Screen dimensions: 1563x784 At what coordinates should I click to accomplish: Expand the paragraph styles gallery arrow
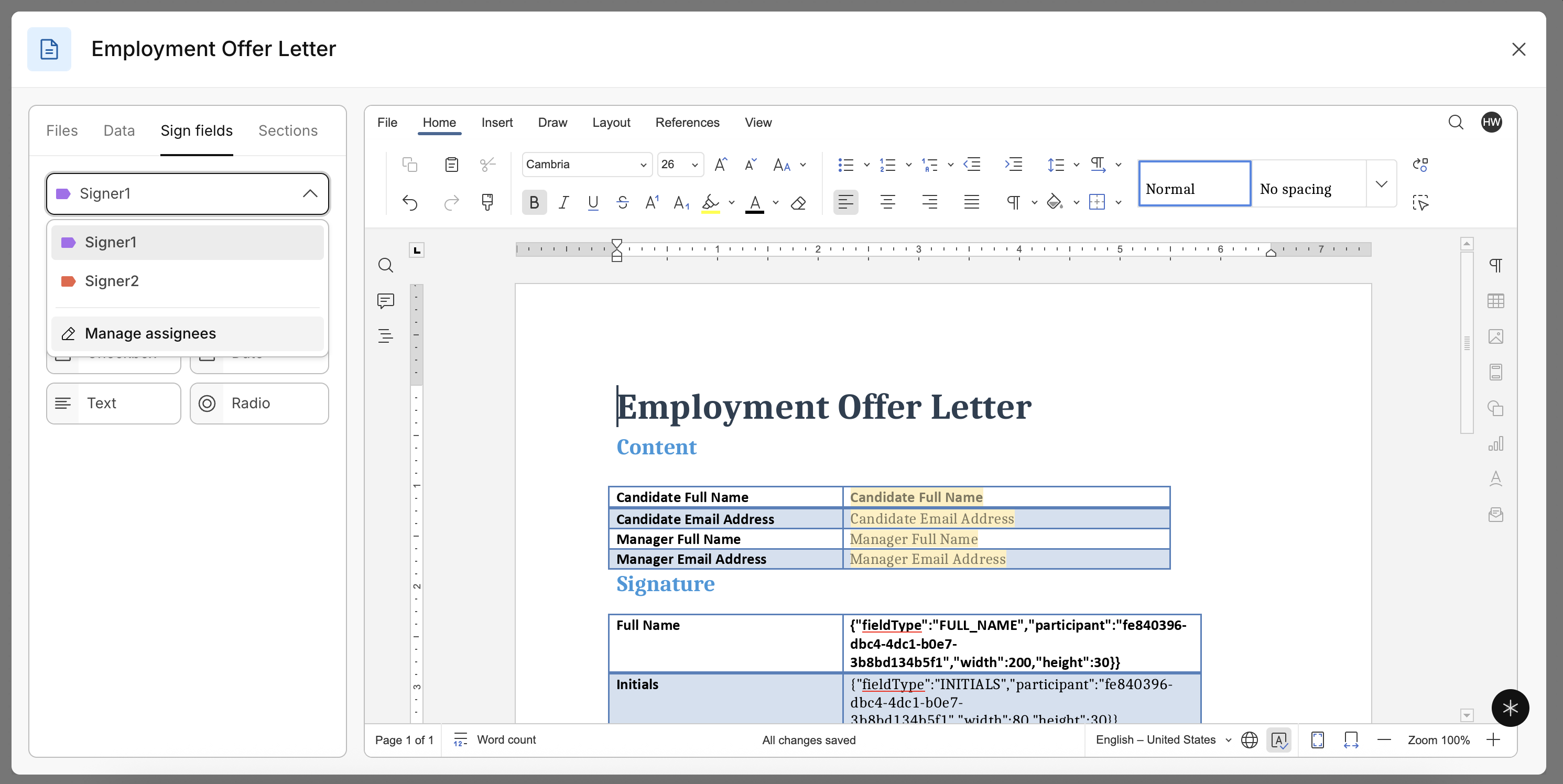coord(1382,184)
